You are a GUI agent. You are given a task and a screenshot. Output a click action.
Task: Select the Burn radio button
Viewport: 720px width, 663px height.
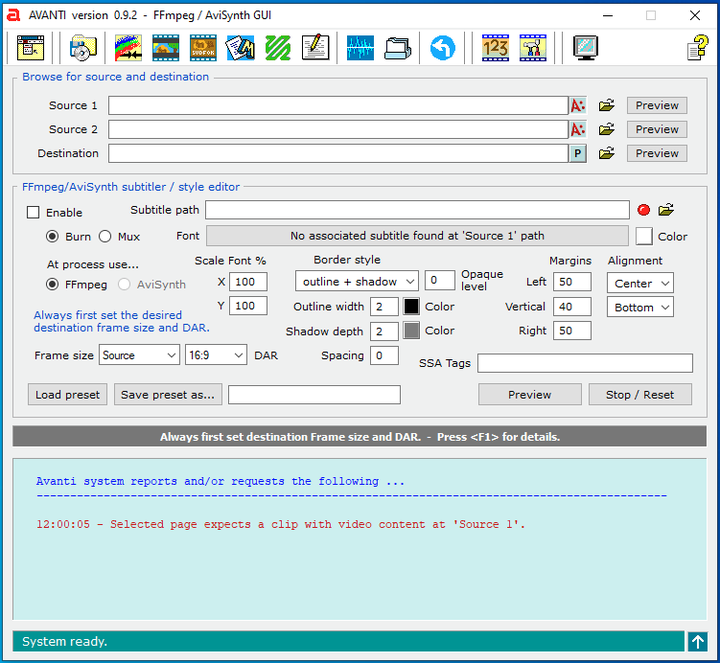[x=53, y=237]
